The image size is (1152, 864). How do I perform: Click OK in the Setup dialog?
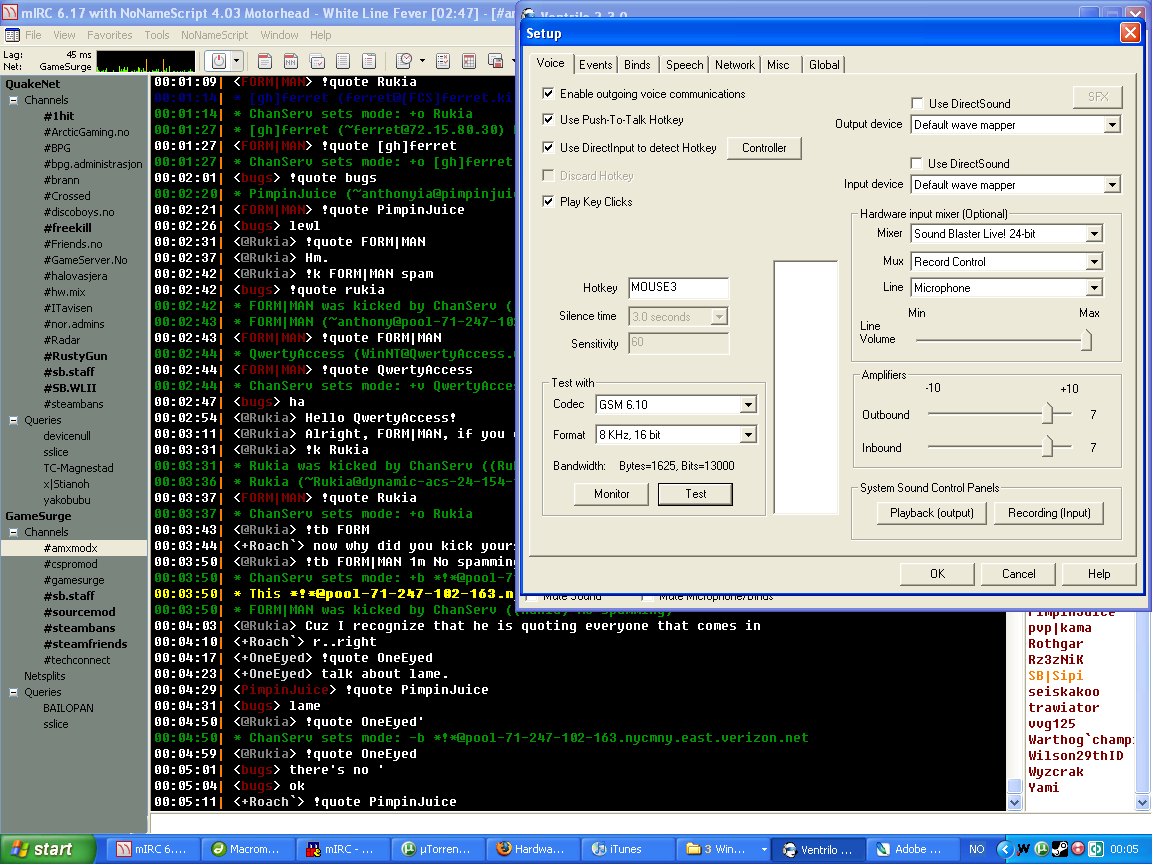pos(937,574)
